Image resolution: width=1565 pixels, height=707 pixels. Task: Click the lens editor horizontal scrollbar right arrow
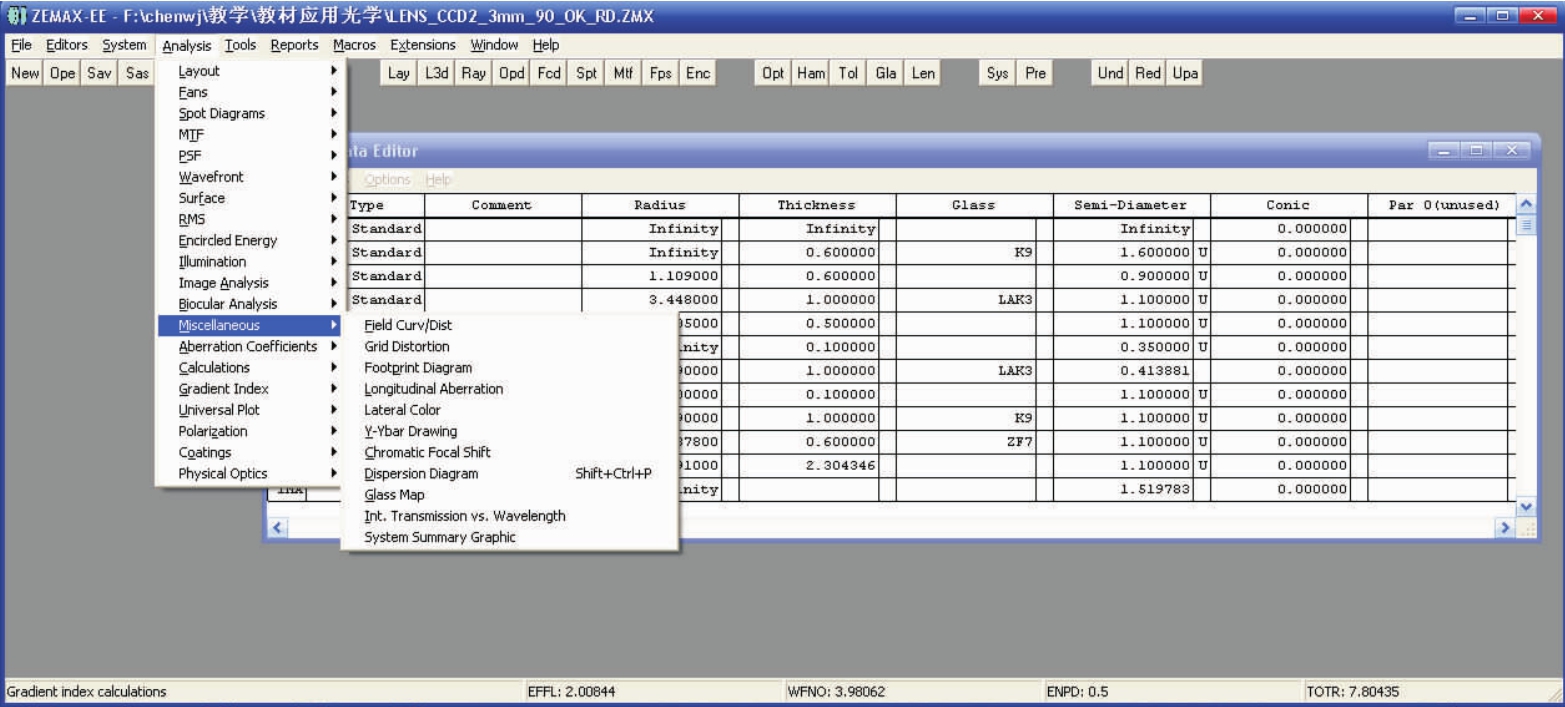pos(1507,528)
